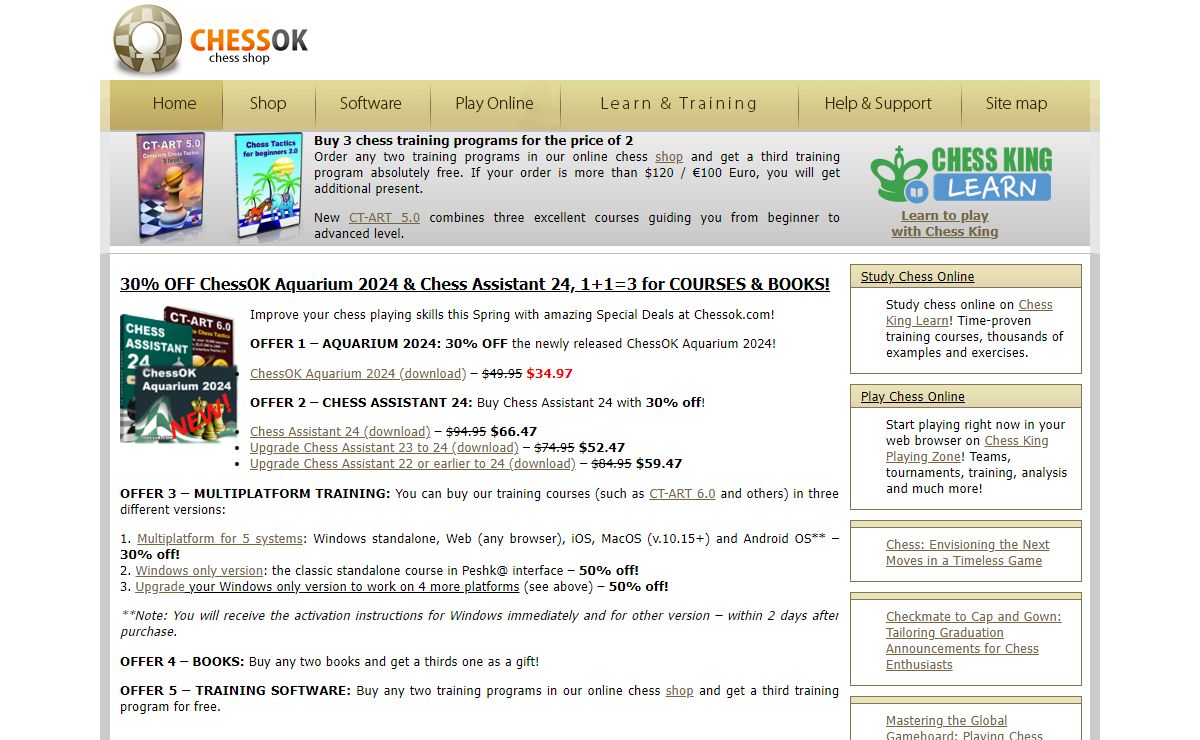Click 'Learn to play with Chess King' link

(945, 223)
